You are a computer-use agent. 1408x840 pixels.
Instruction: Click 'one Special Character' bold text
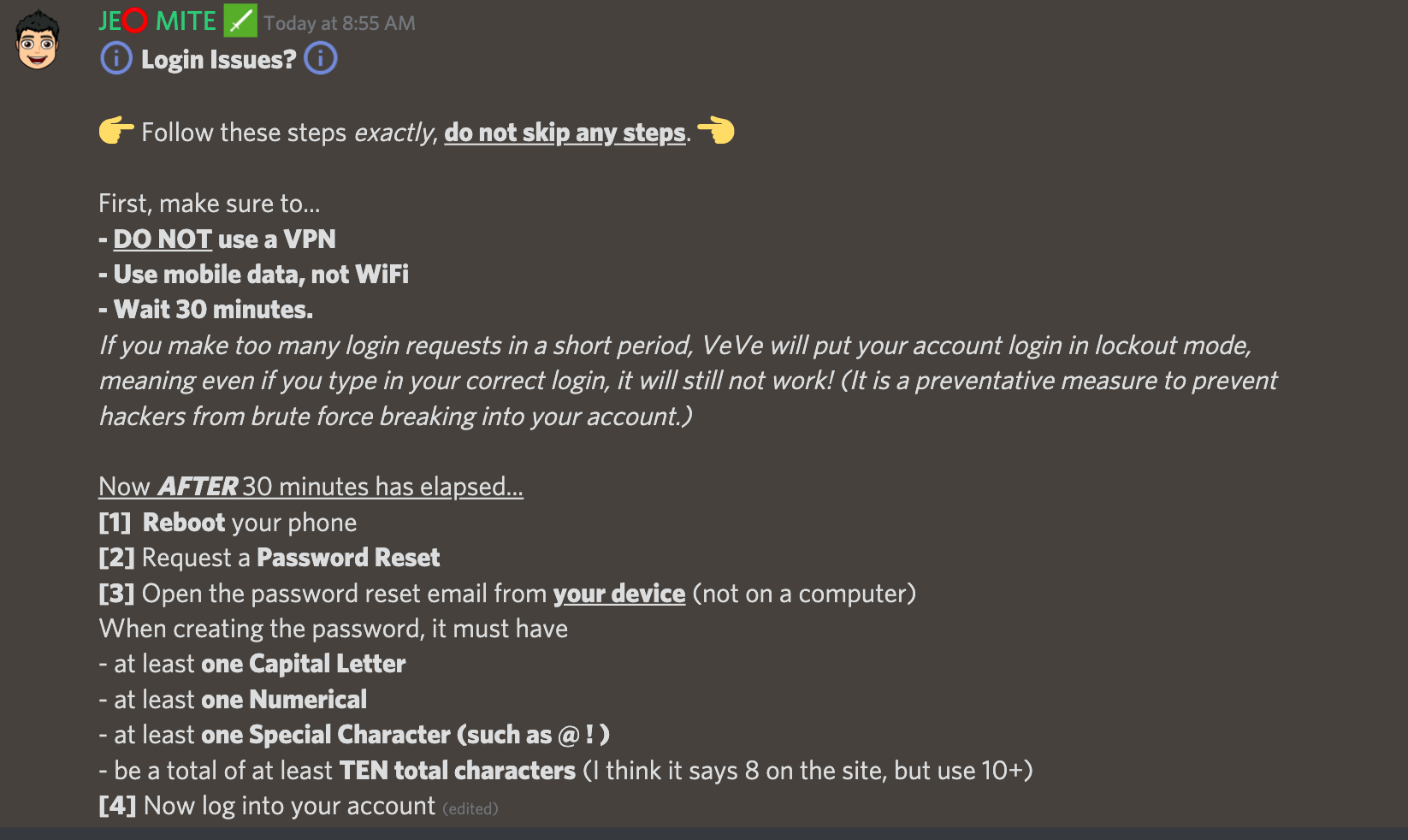point(326,735)
